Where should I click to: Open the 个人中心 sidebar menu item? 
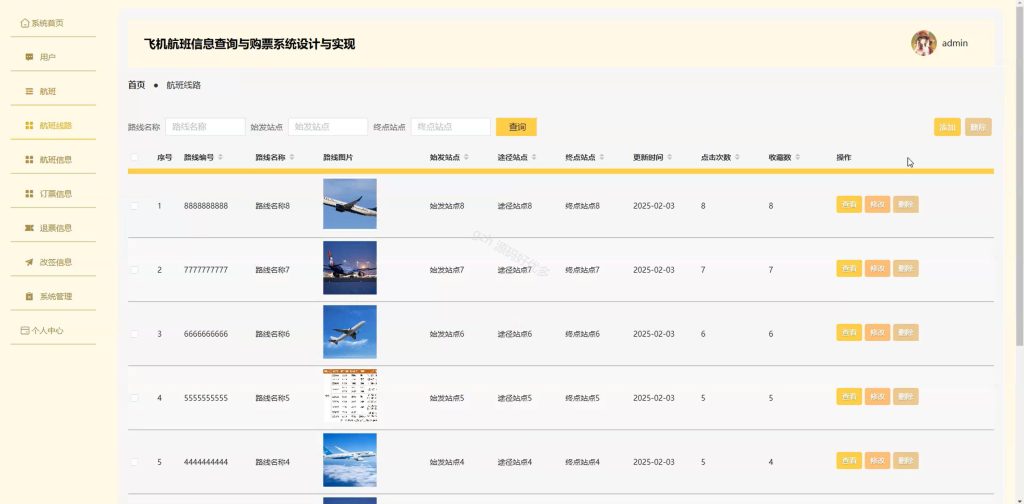click(x=53, y=330)
